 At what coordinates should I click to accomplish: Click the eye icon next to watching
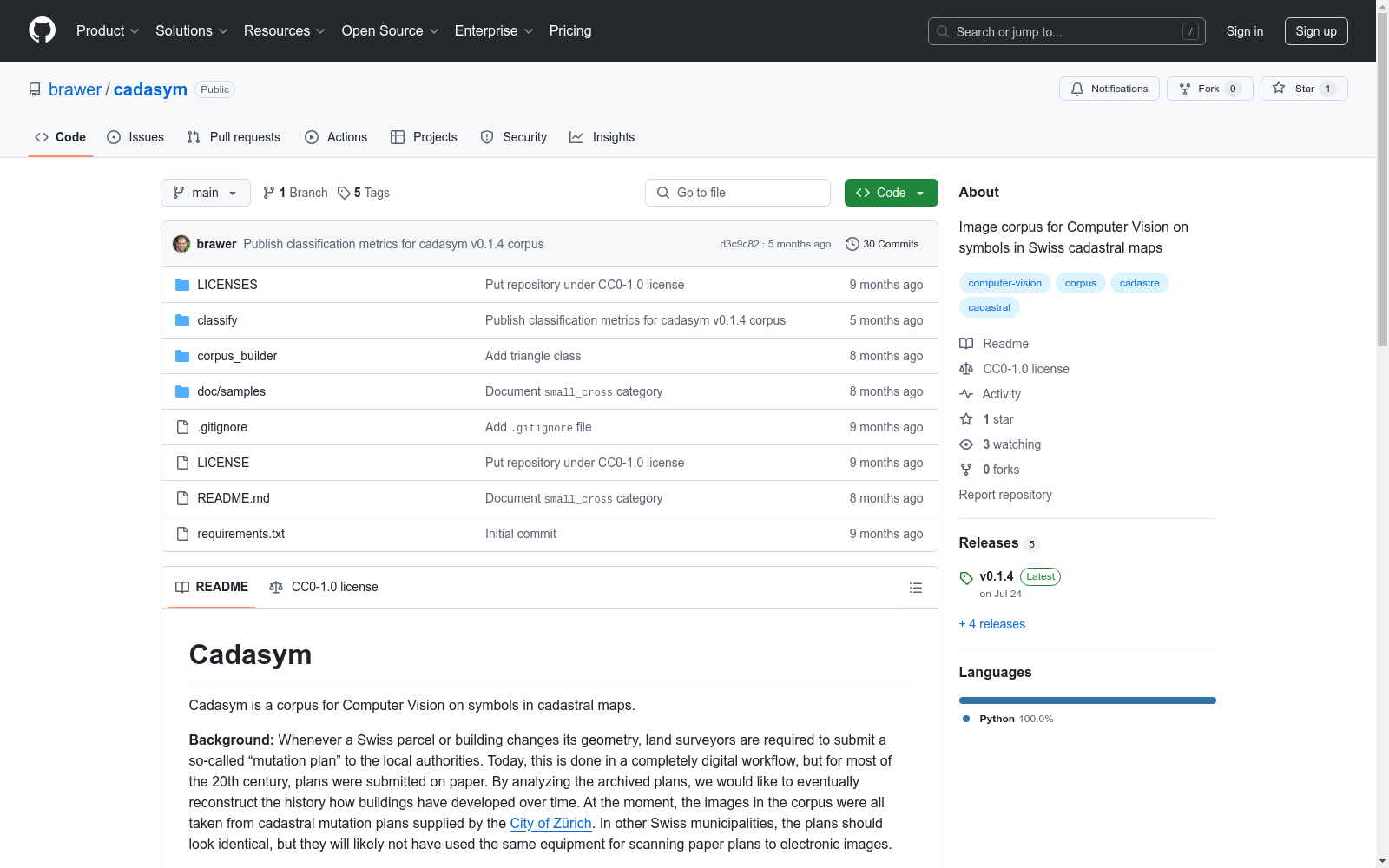966,444
